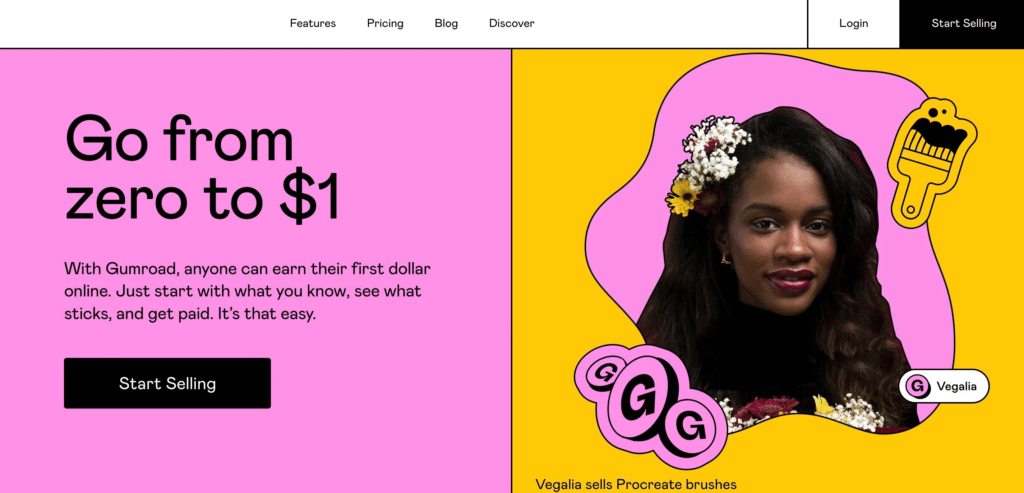
Task: Open the Features menu item
Action: coord(313,24)
